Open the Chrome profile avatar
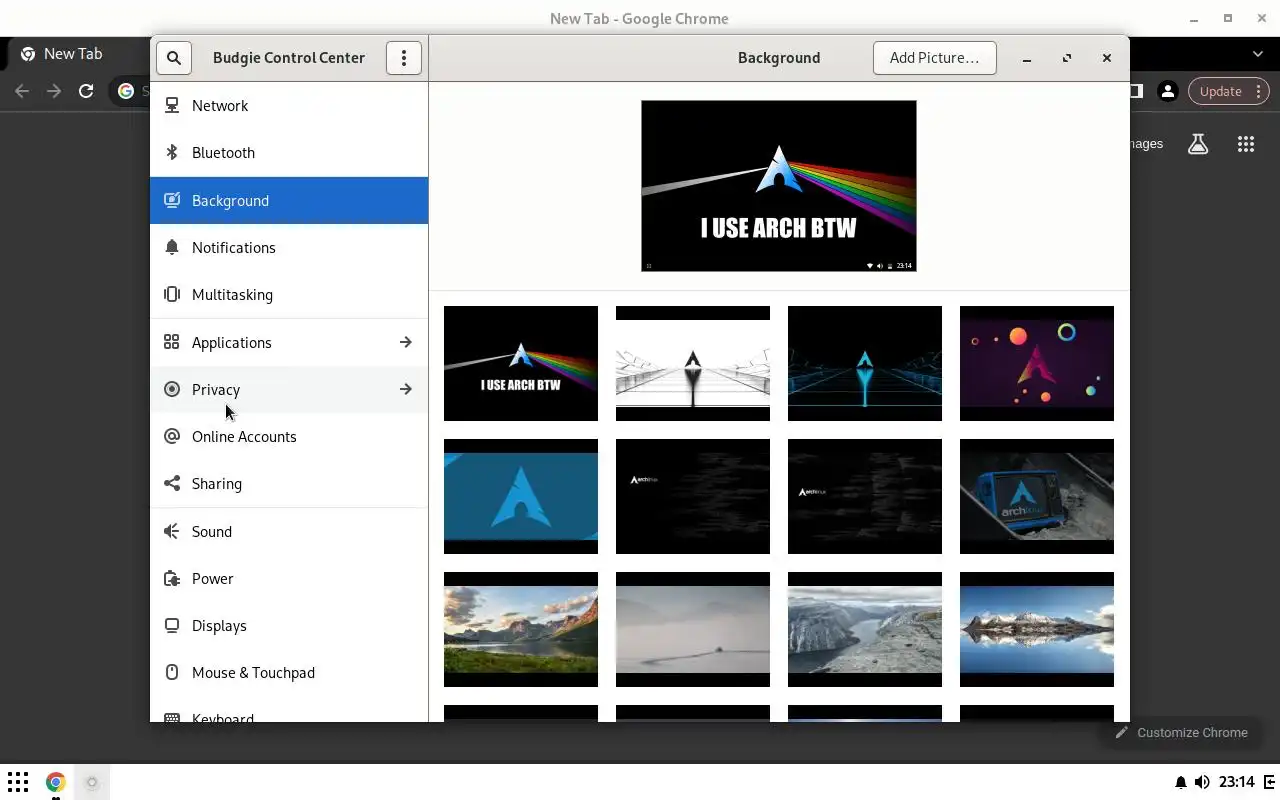1280x800 pixels. (1167, 91)
